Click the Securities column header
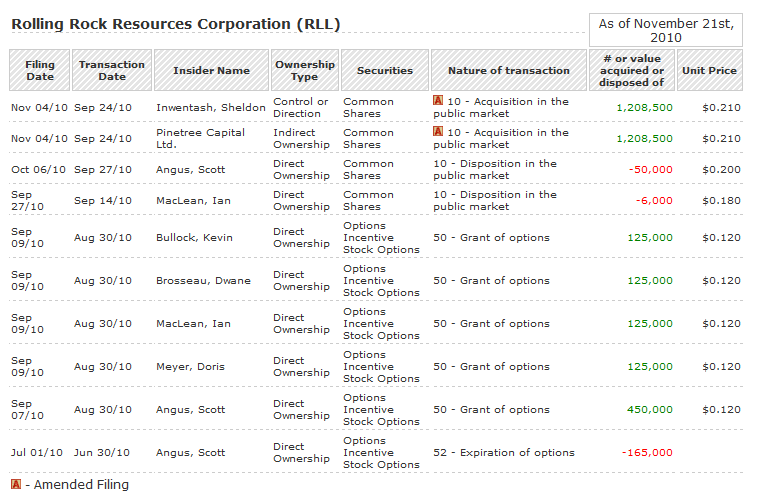Image resolution: width=768 pixels, height=499 pixels. [x=385, y=70]
